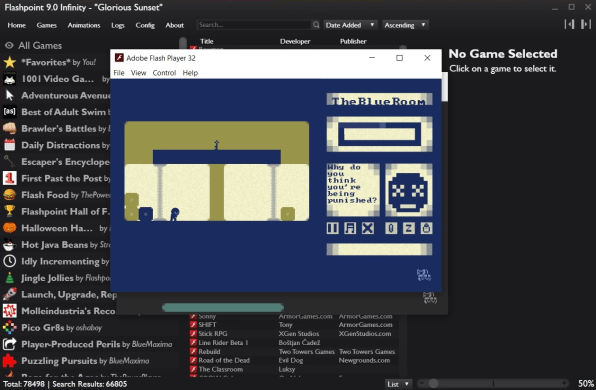Open the List layout dropdown

pos(398,384)
